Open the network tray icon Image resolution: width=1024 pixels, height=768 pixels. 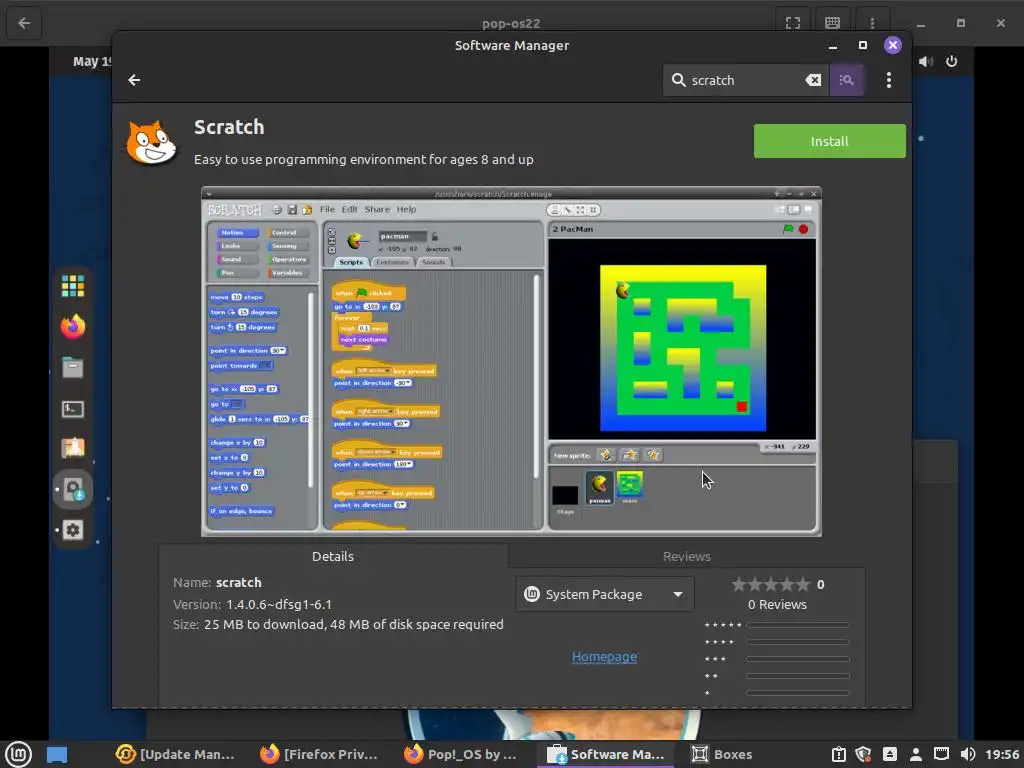[x=941, y=754]
